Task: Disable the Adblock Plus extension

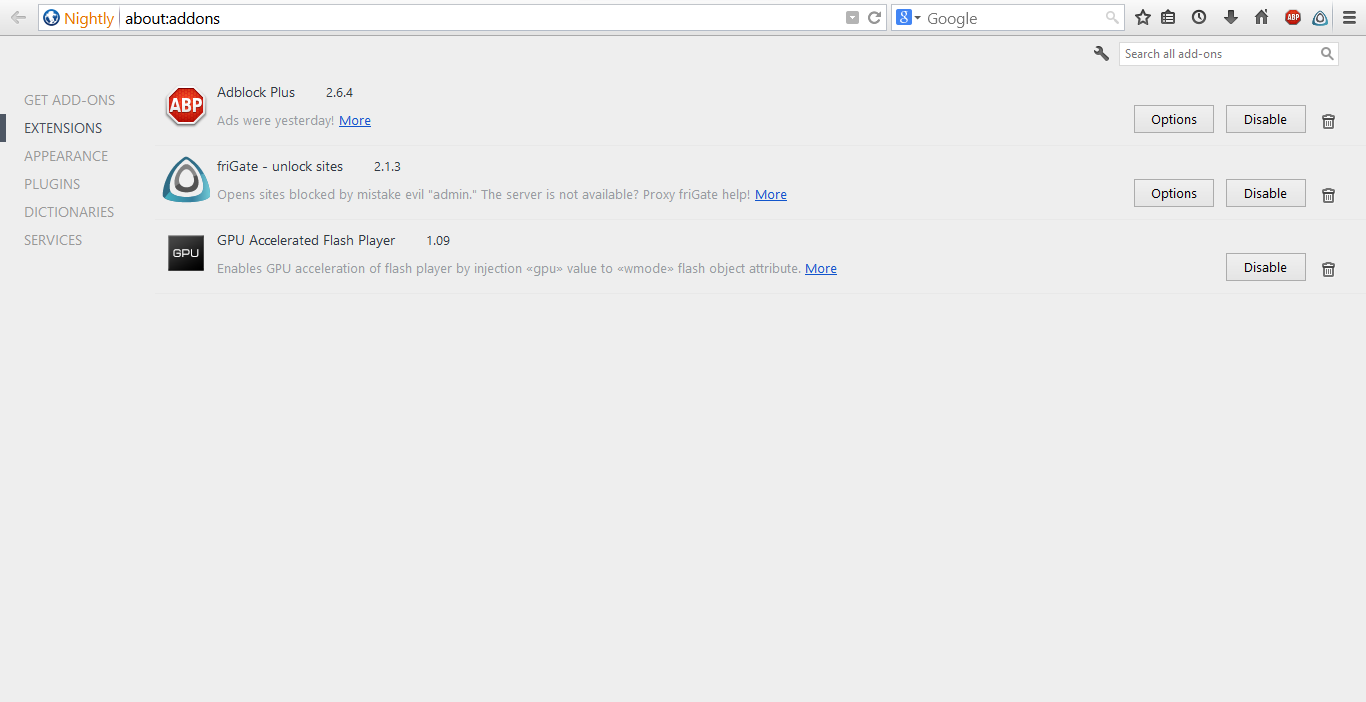Action: (1266, 119)
